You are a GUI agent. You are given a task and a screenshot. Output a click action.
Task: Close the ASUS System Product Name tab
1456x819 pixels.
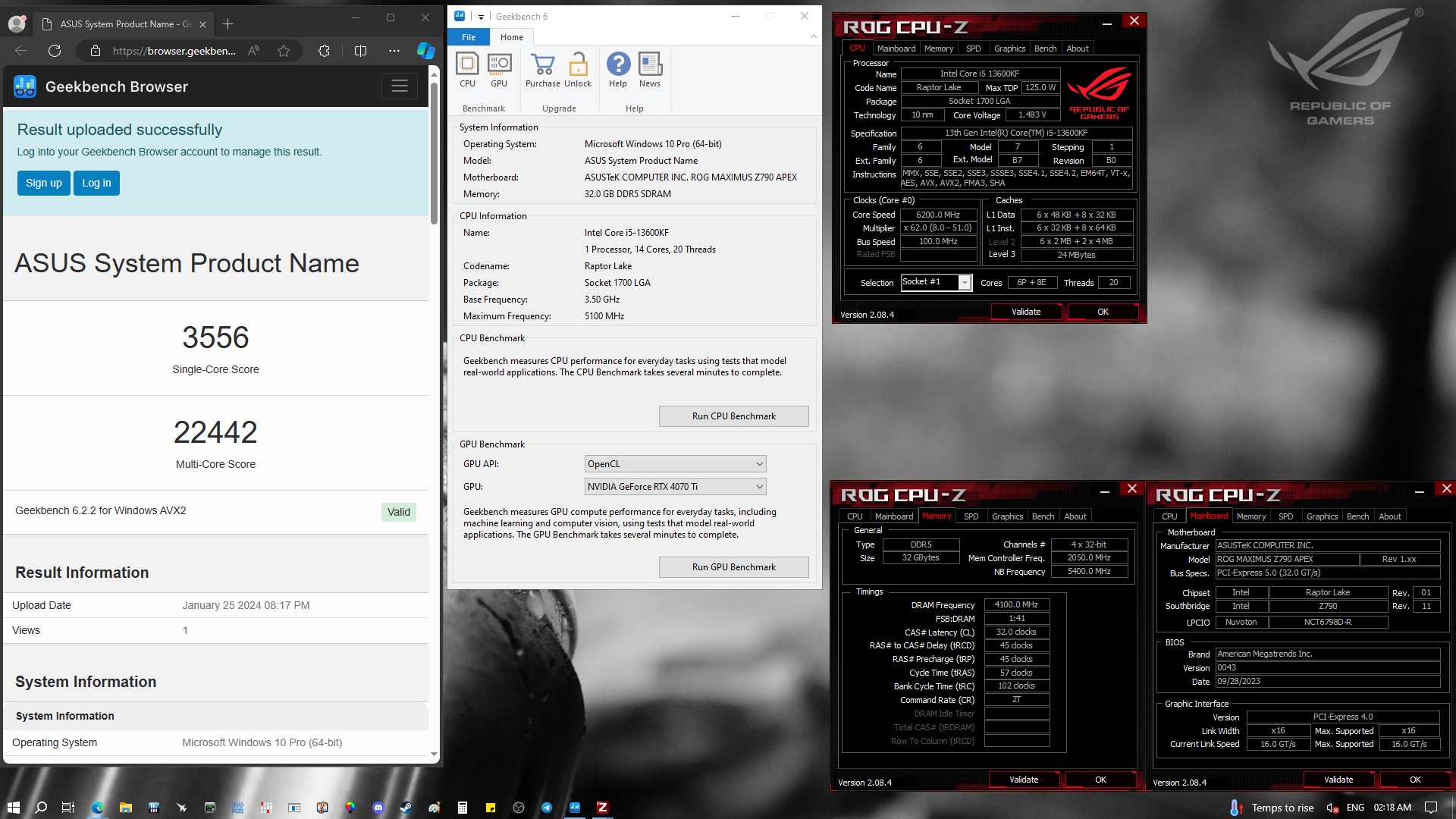[x=202, y=24]
